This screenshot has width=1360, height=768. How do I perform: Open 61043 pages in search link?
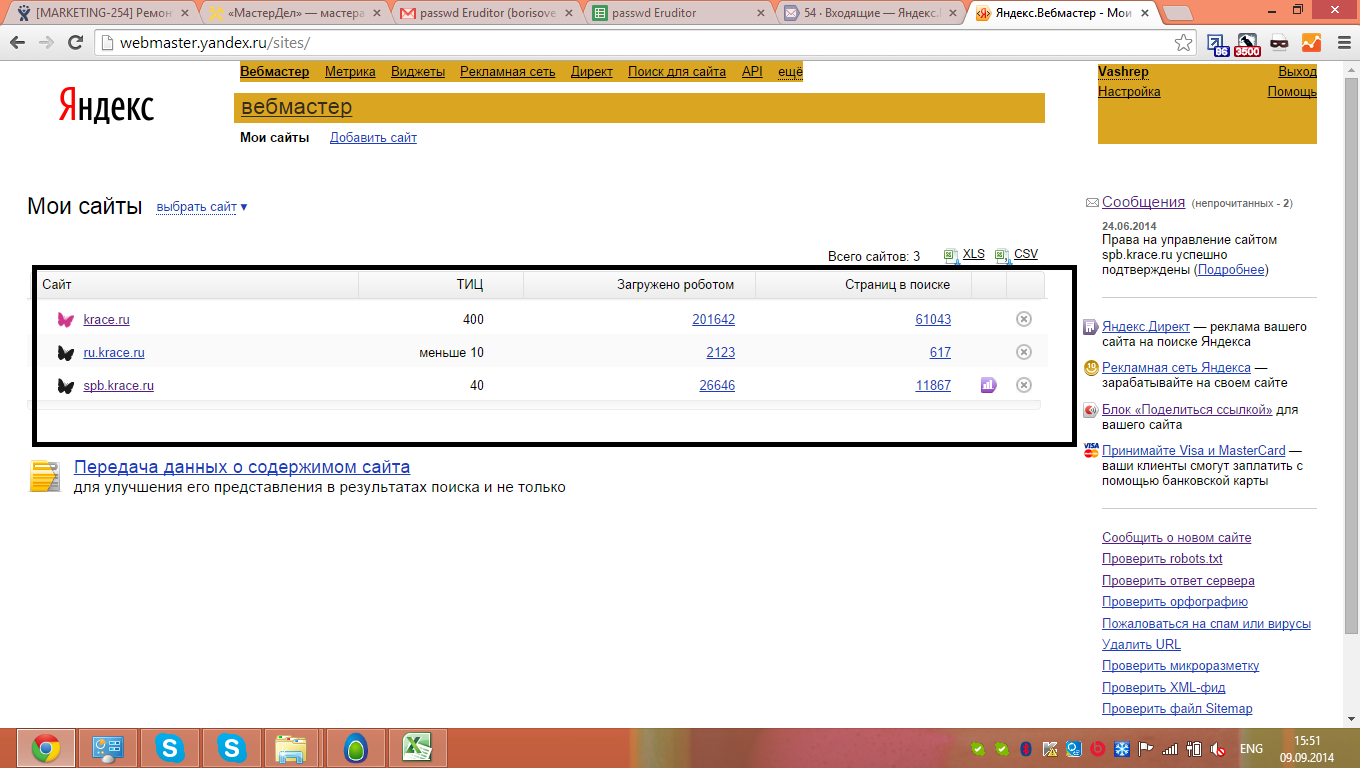(933, 320)
